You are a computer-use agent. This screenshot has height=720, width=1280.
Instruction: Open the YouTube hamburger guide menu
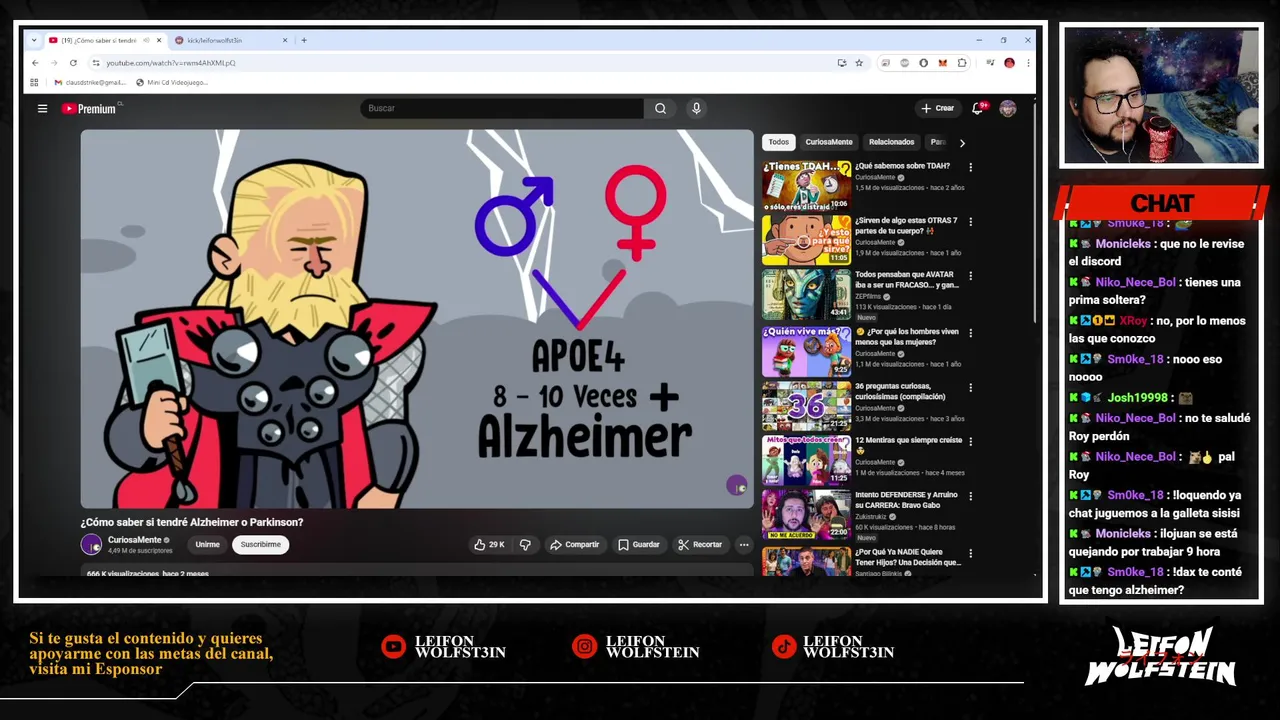point(42,108)
